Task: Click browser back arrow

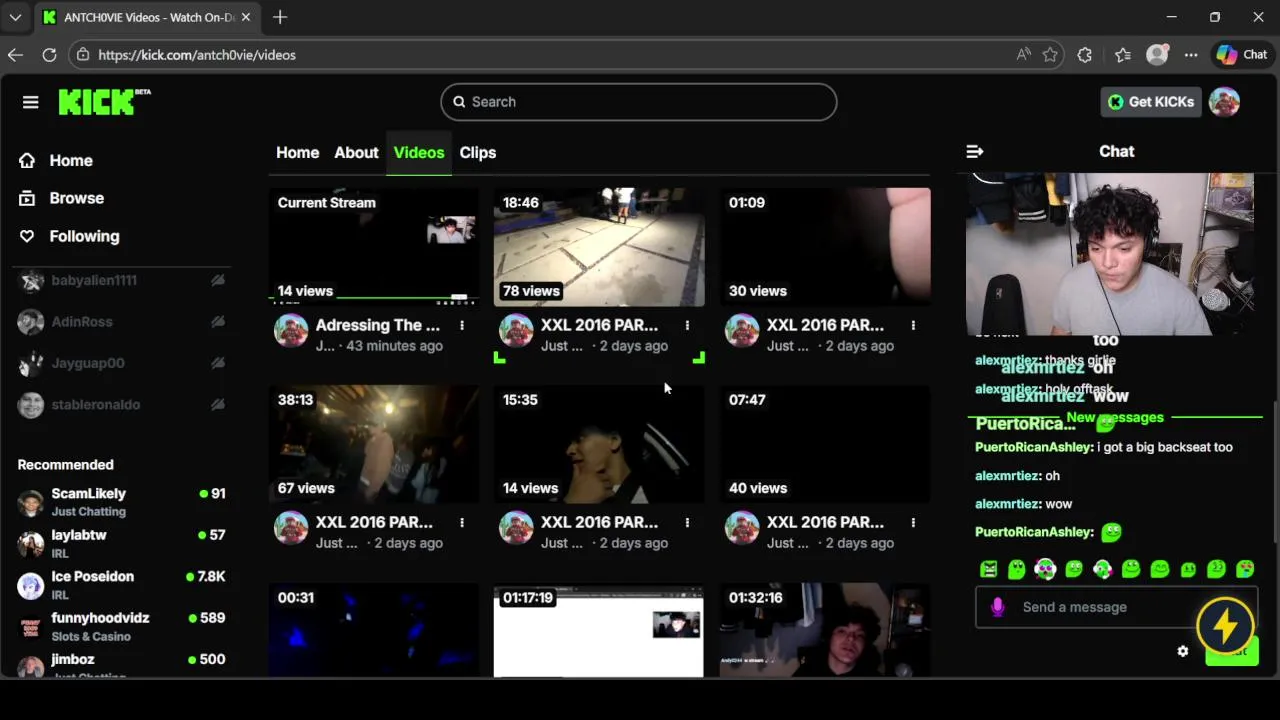Action: coord(15,55)
